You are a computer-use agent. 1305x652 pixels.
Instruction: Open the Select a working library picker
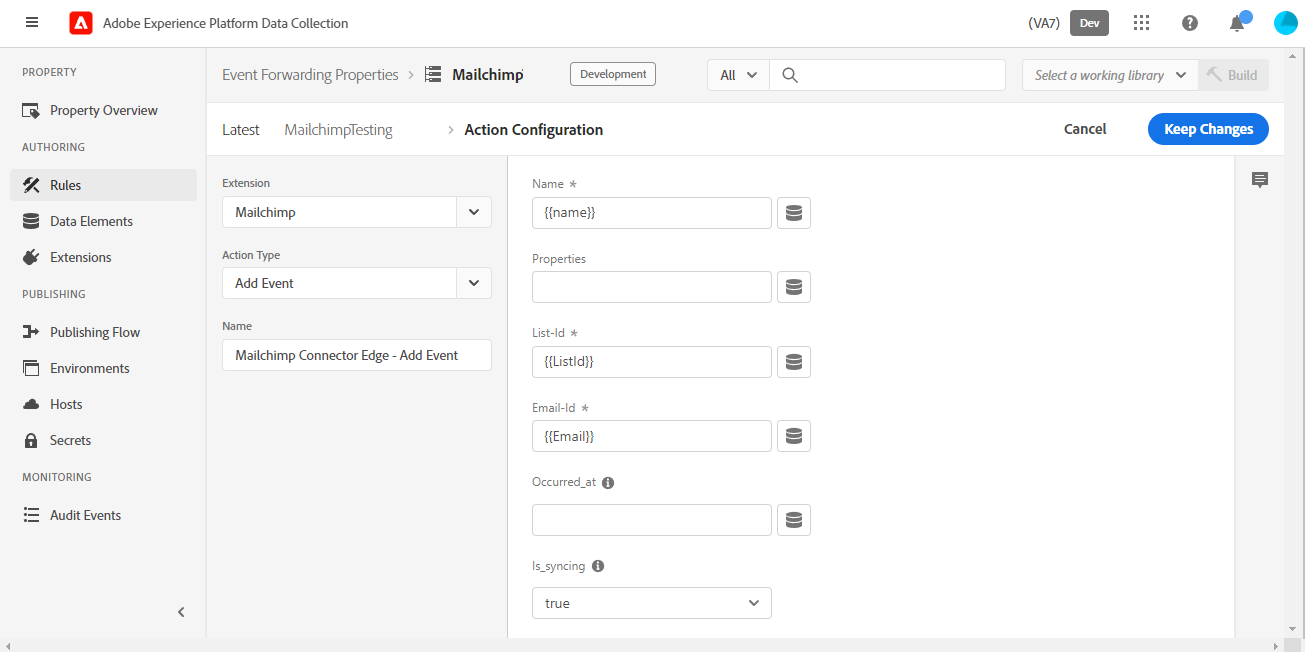[1108, 74]
